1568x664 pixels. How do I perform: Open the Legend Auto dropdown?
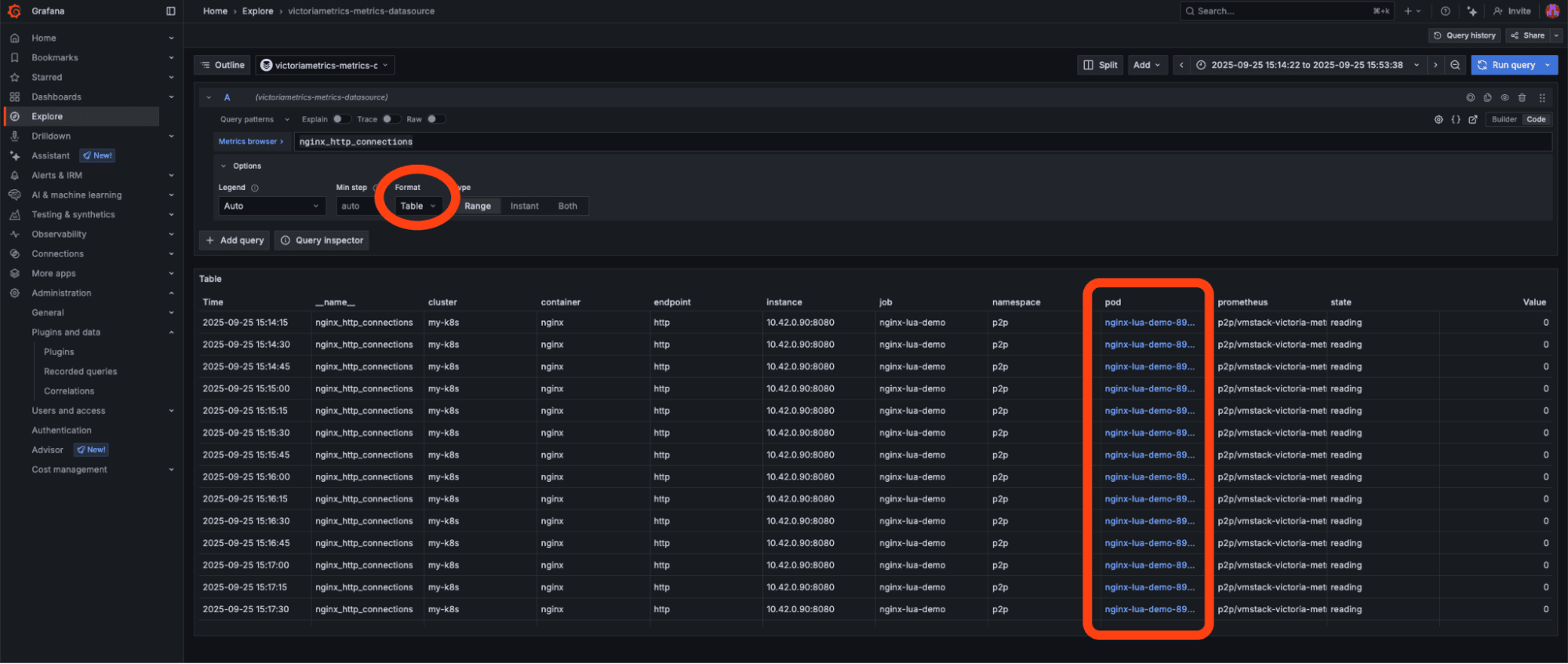[271, 206]
